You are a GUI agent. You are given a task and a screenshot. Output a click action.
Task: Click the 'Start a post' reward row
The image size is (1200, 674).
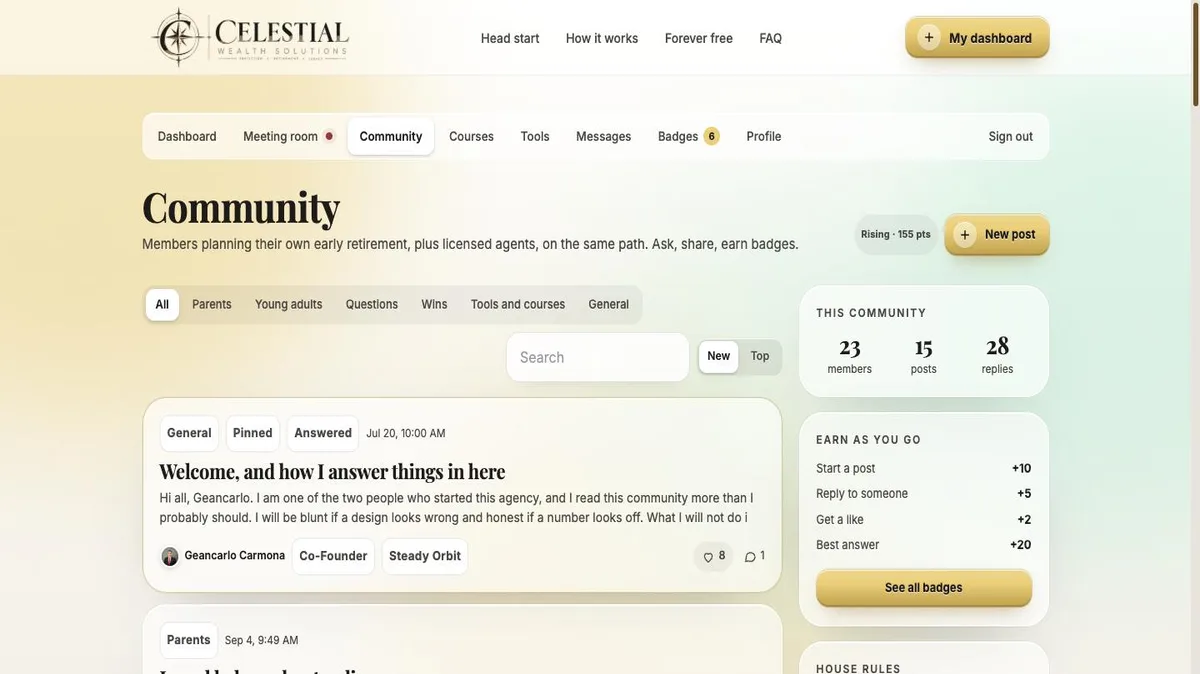pos(924,468)
